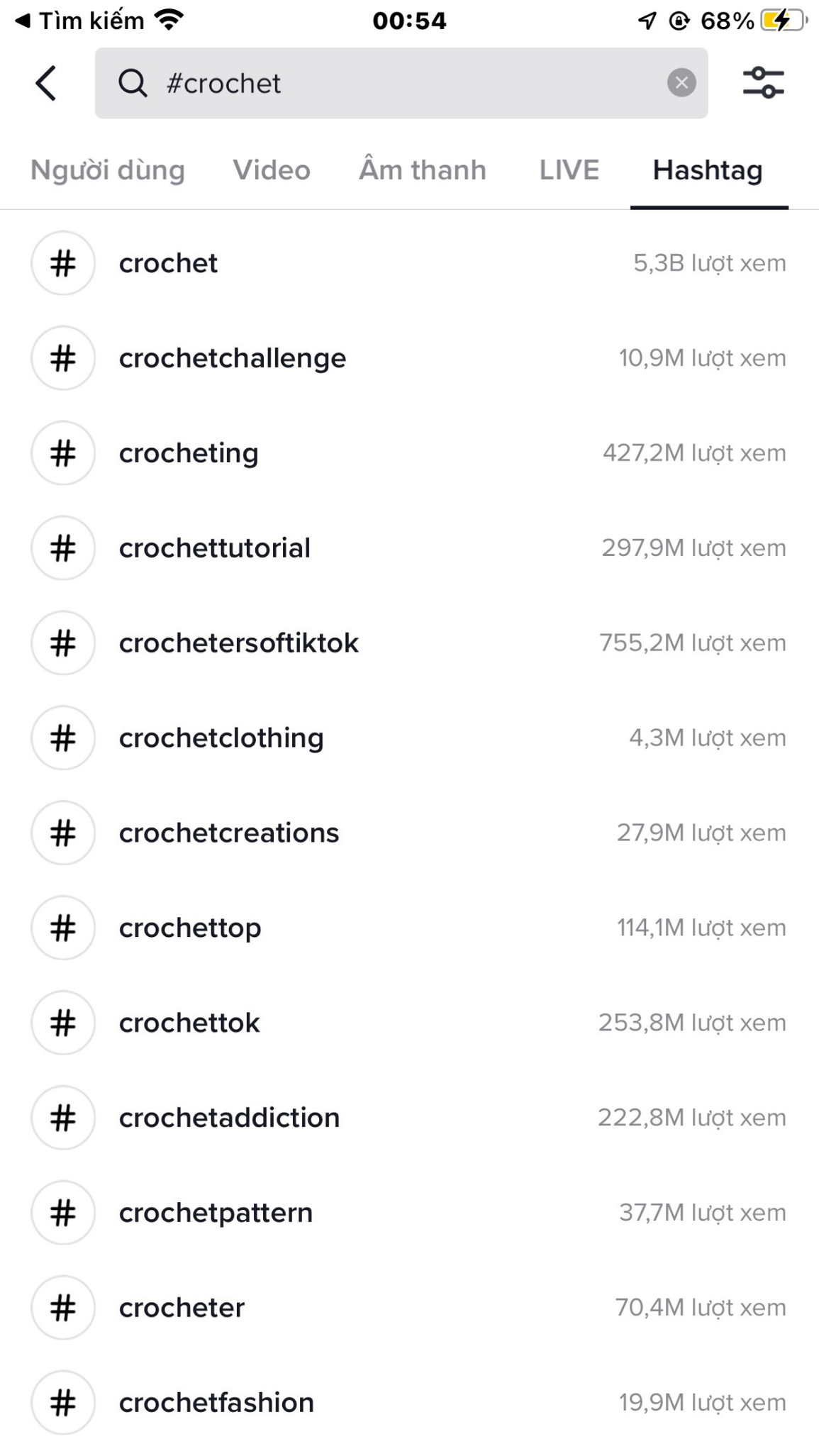The image size is (819, 1456).
Task: Open the crochettutorial hashtag
Action: tap(409, 548)
